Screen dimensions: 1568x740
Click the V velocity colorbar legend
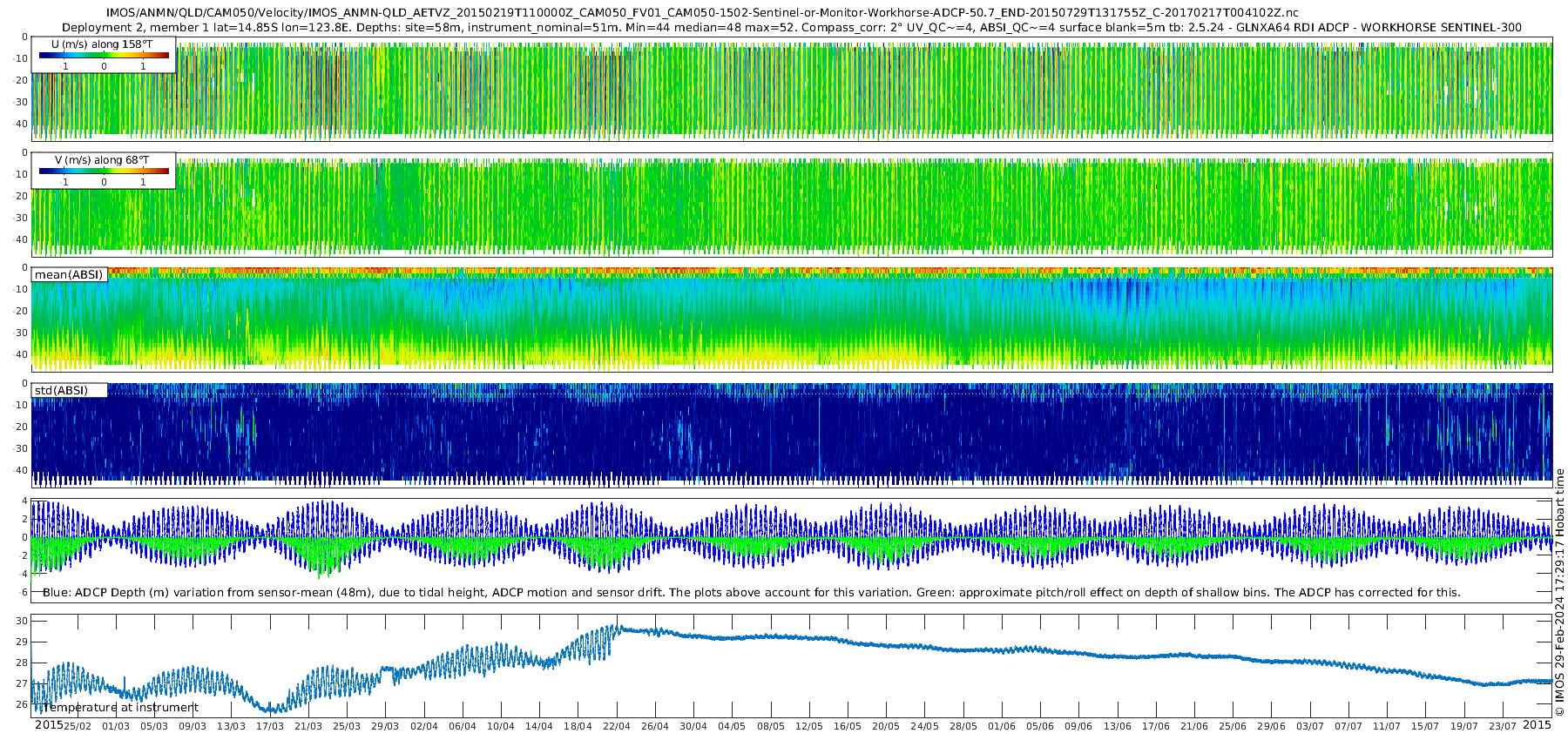click(104, 171)
